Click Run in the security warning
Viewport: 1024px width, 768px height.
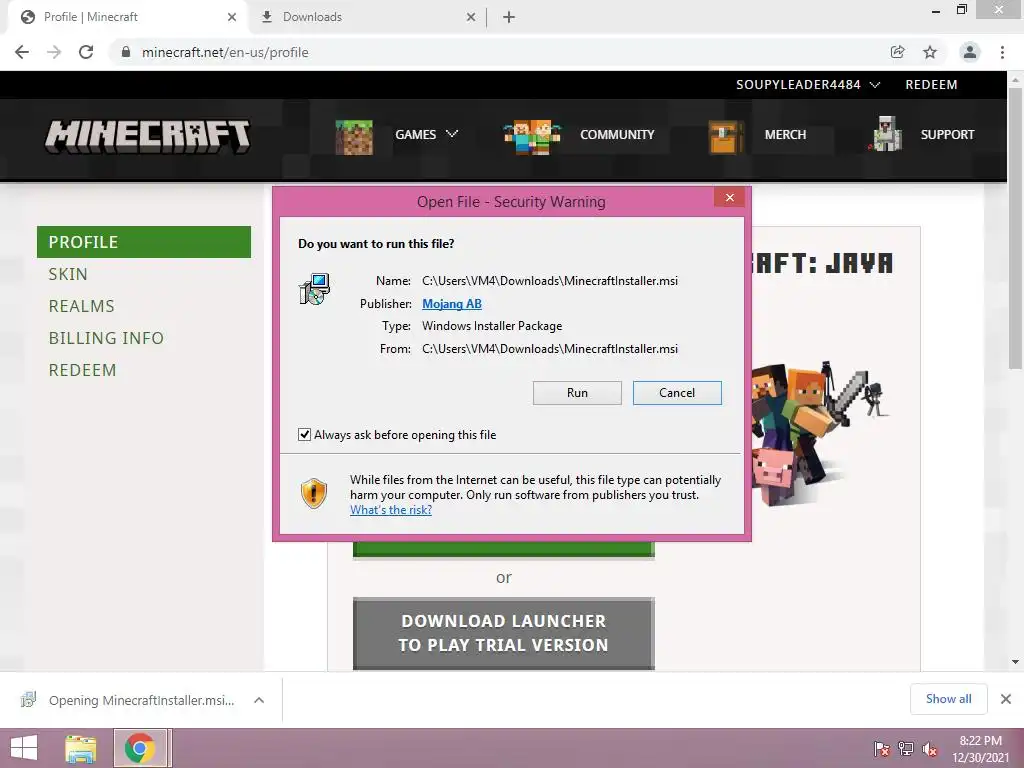pos(577,392)
